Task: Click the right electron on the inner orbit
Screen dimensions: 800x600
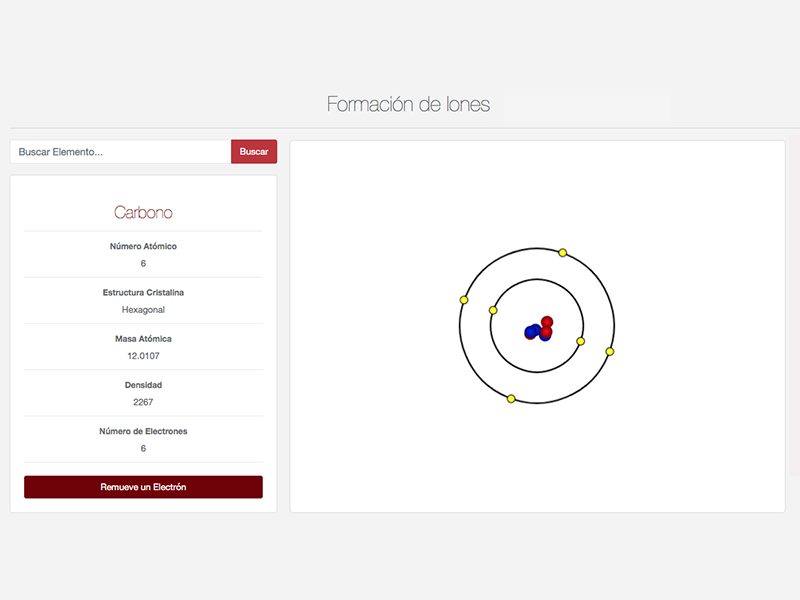Action: pos(580,341)
